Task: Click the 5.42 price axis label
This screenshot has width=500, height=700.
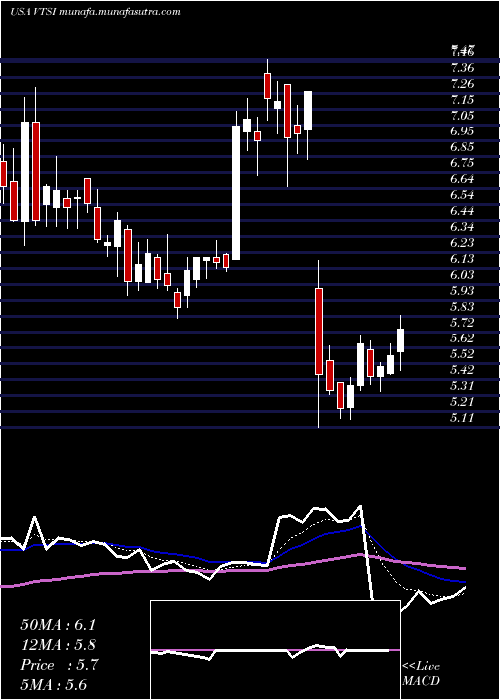Action: tap(462, 370)
